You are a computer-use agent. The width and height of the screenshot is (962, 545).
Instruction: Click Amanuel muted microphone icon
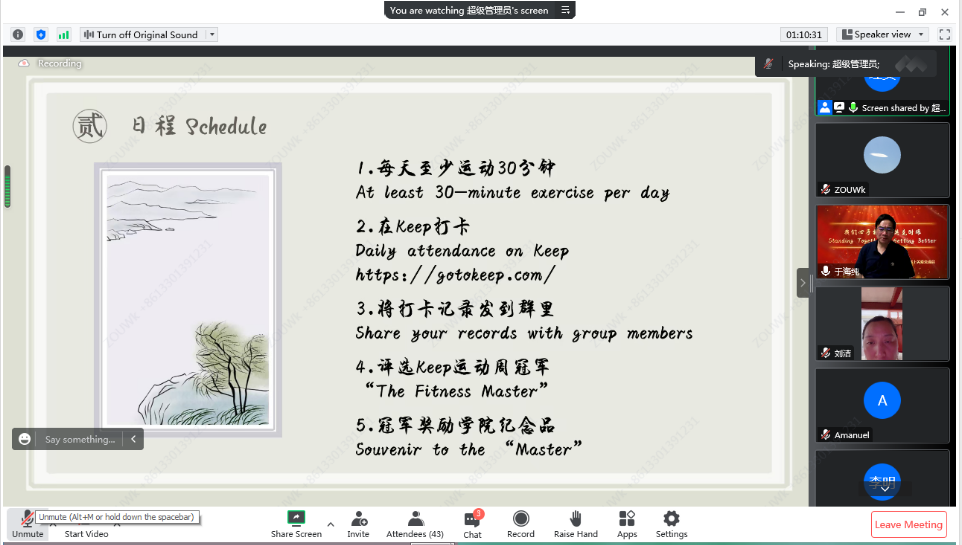click(x=826, y=435)
